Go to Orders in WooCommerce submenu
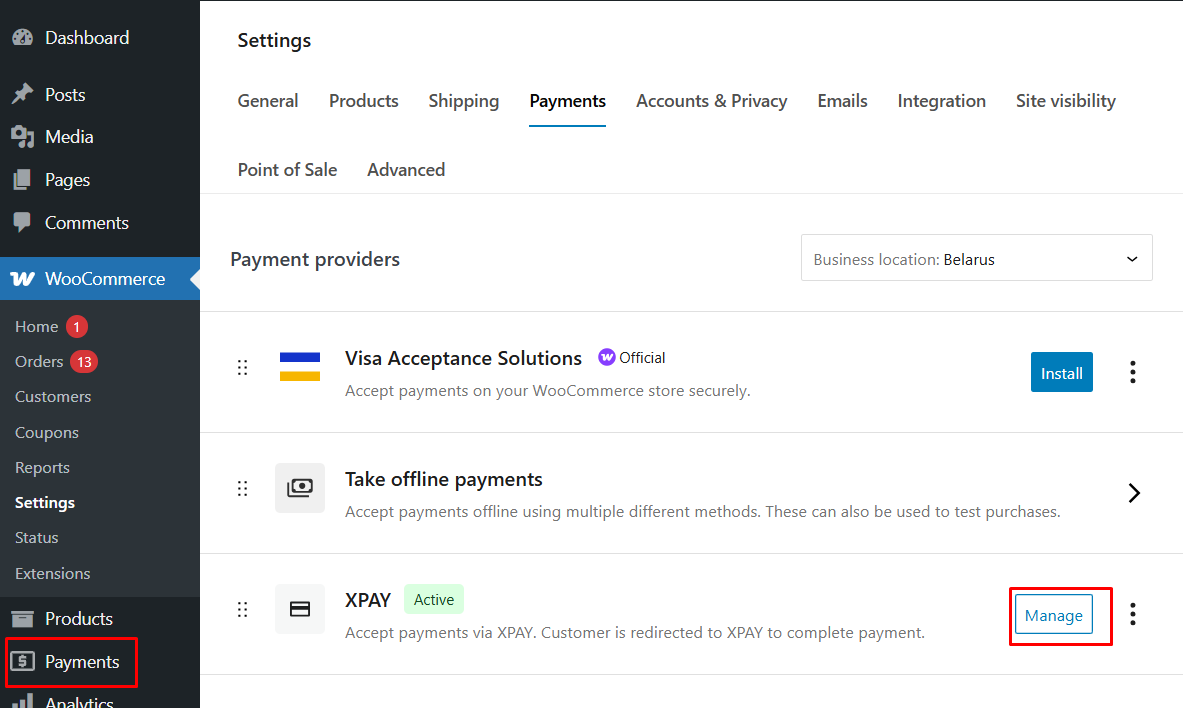 click(x=39, y=362)
